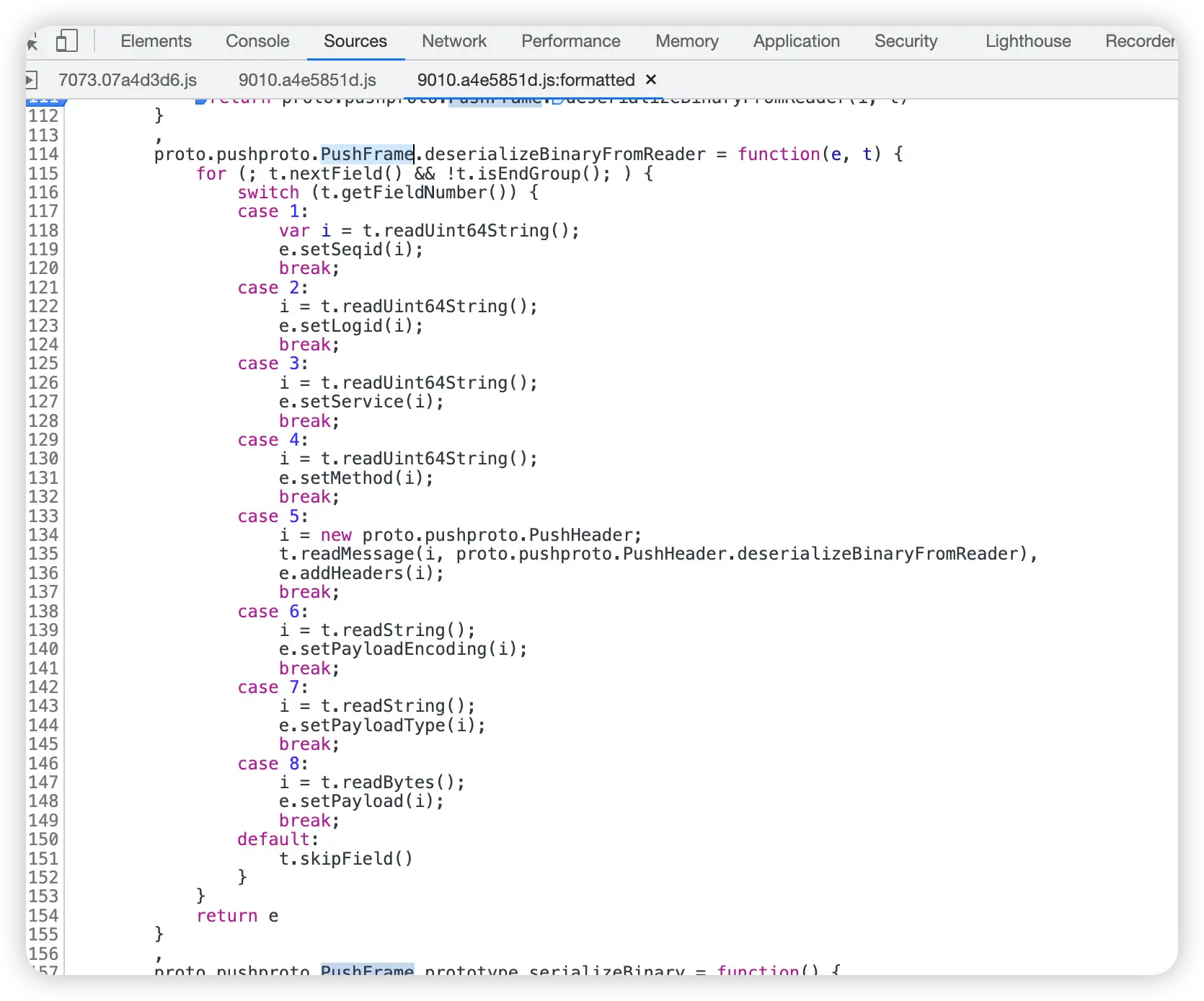Image resolution: width=1204 pixels, height=1001 pixels.
Task: Open the 9010.a4e5851d.js file tab
Action: [x=308, y=80]
